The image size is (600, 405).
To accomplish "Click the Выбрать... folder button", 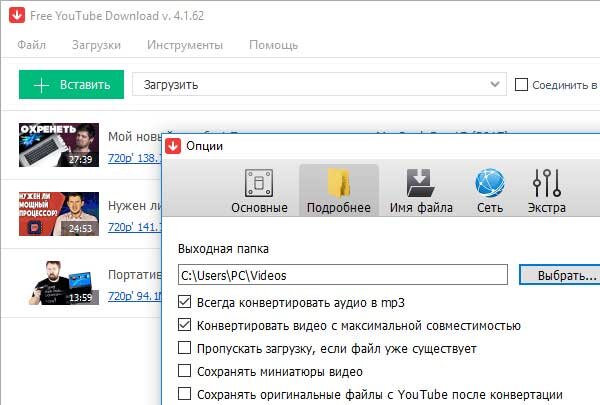I will pyautogui.click(x=560, y=275).
